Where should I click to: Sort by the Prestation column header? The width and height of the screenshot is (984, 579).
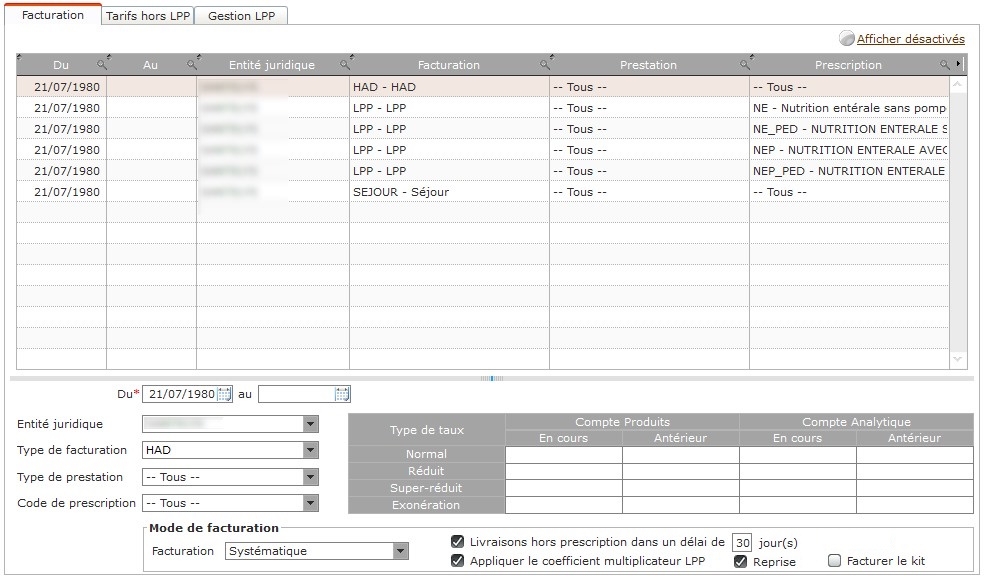coord(648,65)
